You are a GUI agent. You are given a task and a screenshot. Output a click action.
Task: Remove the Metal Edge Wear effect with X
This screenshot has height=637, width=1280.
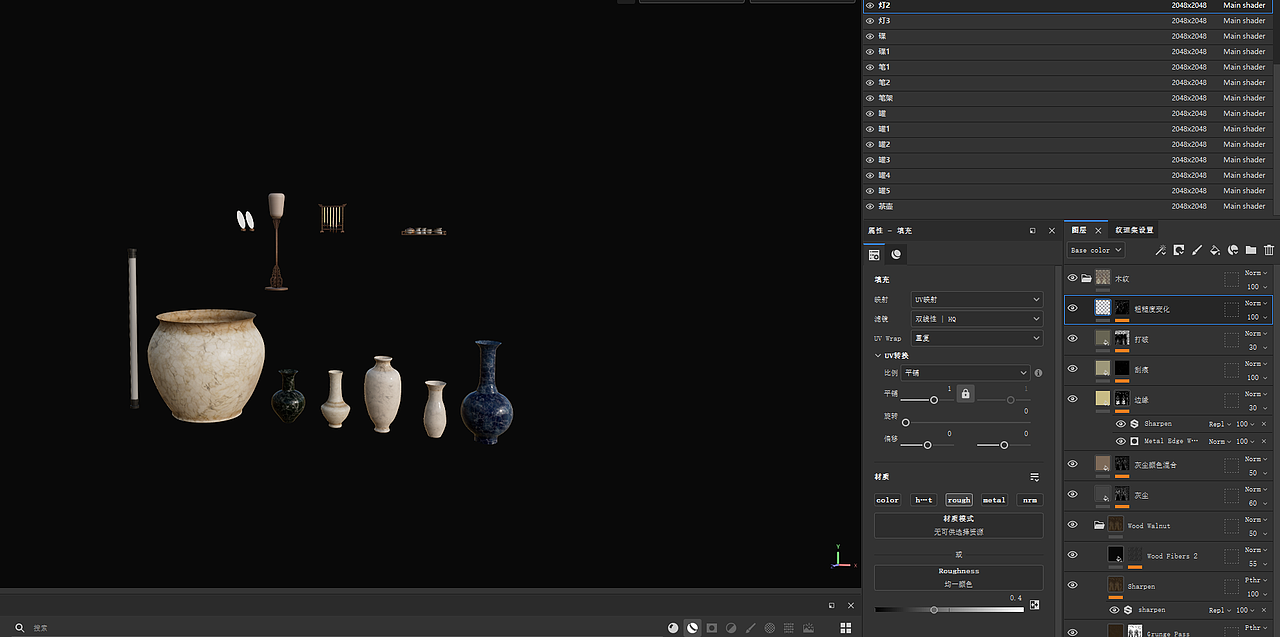coord(1264,441)
